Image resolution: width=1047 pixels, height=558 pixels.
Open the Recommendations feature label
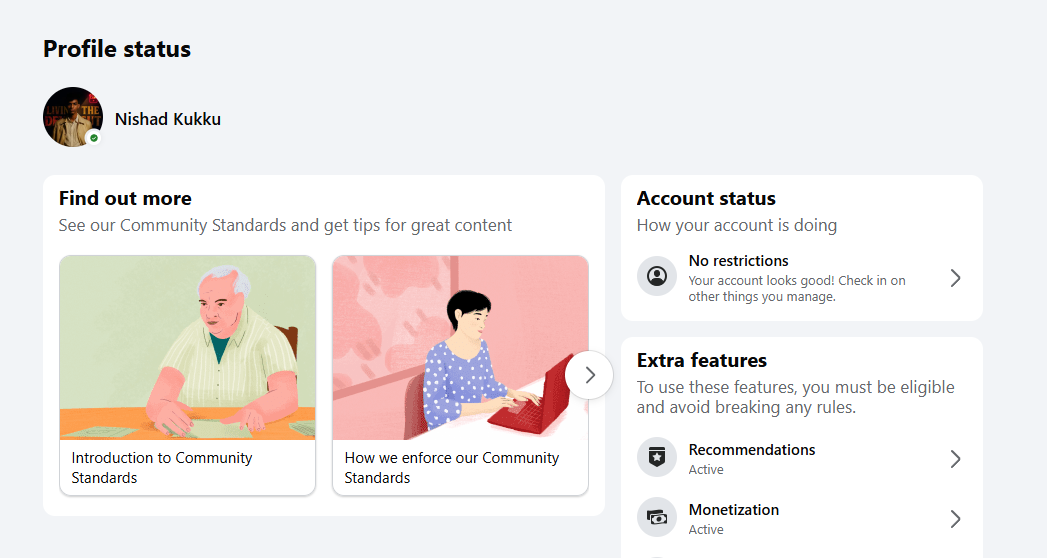(752, 450)
